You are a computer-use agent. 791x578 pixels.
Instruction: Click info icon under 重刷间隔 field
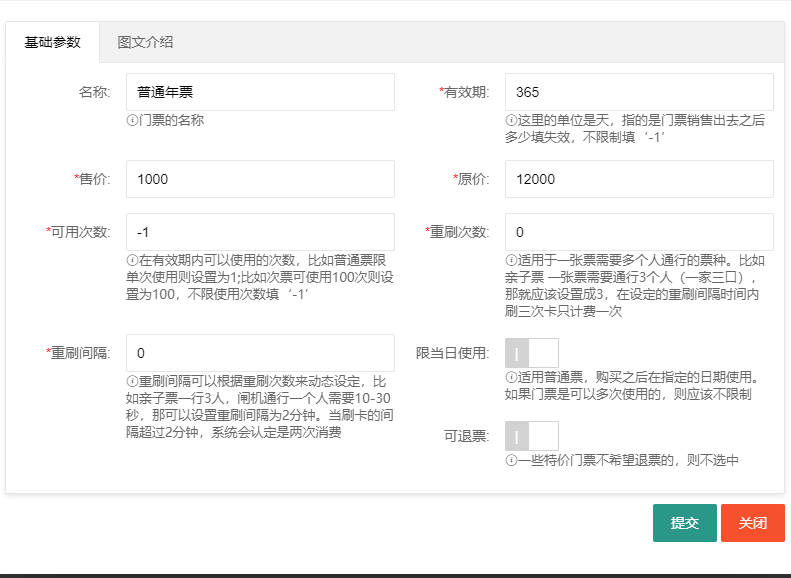click(132, 381)
